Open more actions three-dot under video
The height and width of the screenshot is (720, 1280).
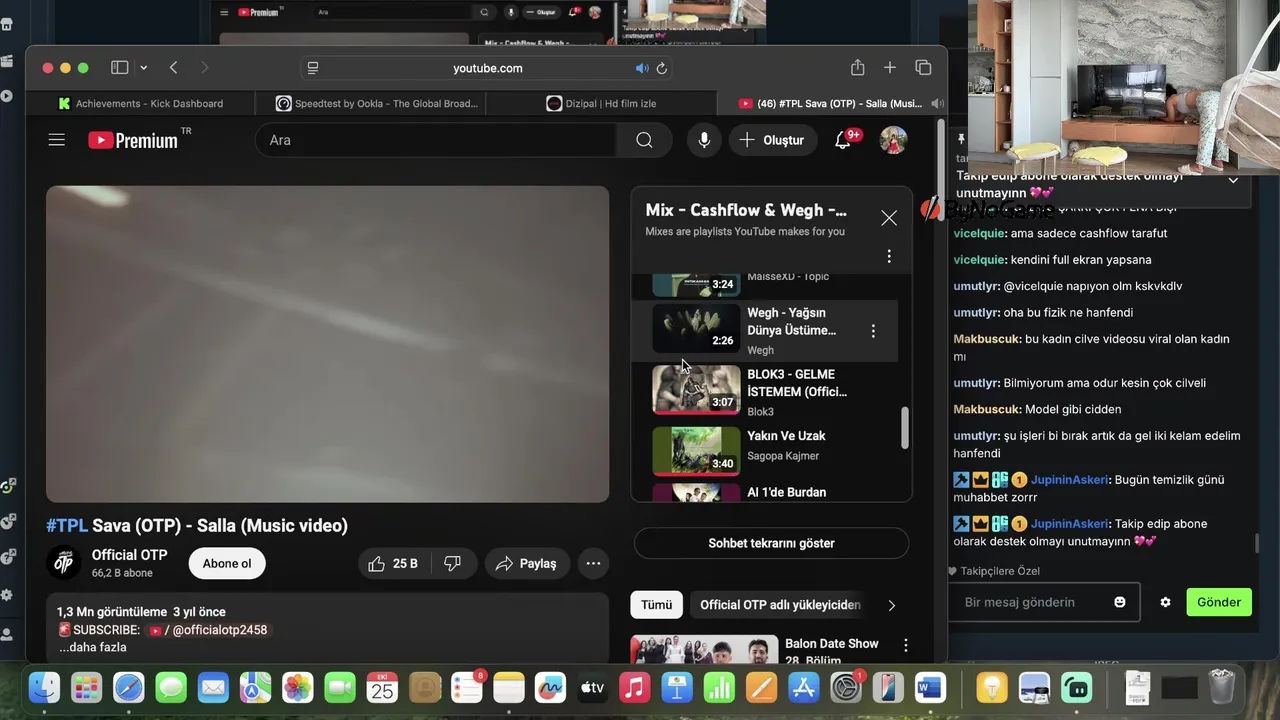pos(593,563)
